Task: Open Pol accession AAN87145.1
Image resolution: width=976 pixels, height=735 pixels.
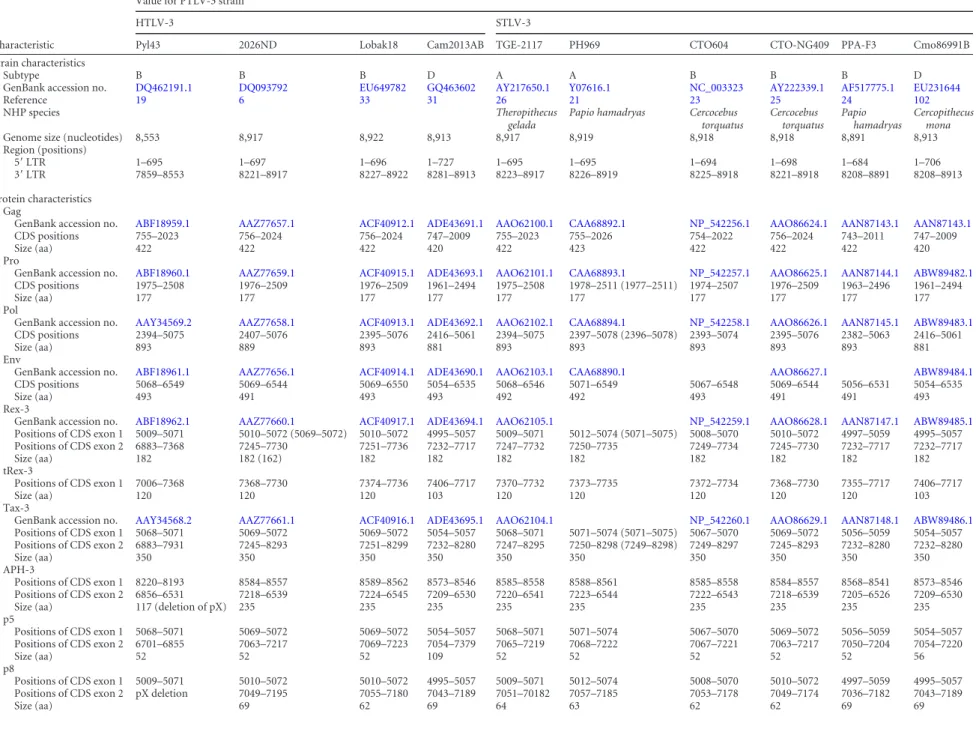Action: tap(870, 322)
